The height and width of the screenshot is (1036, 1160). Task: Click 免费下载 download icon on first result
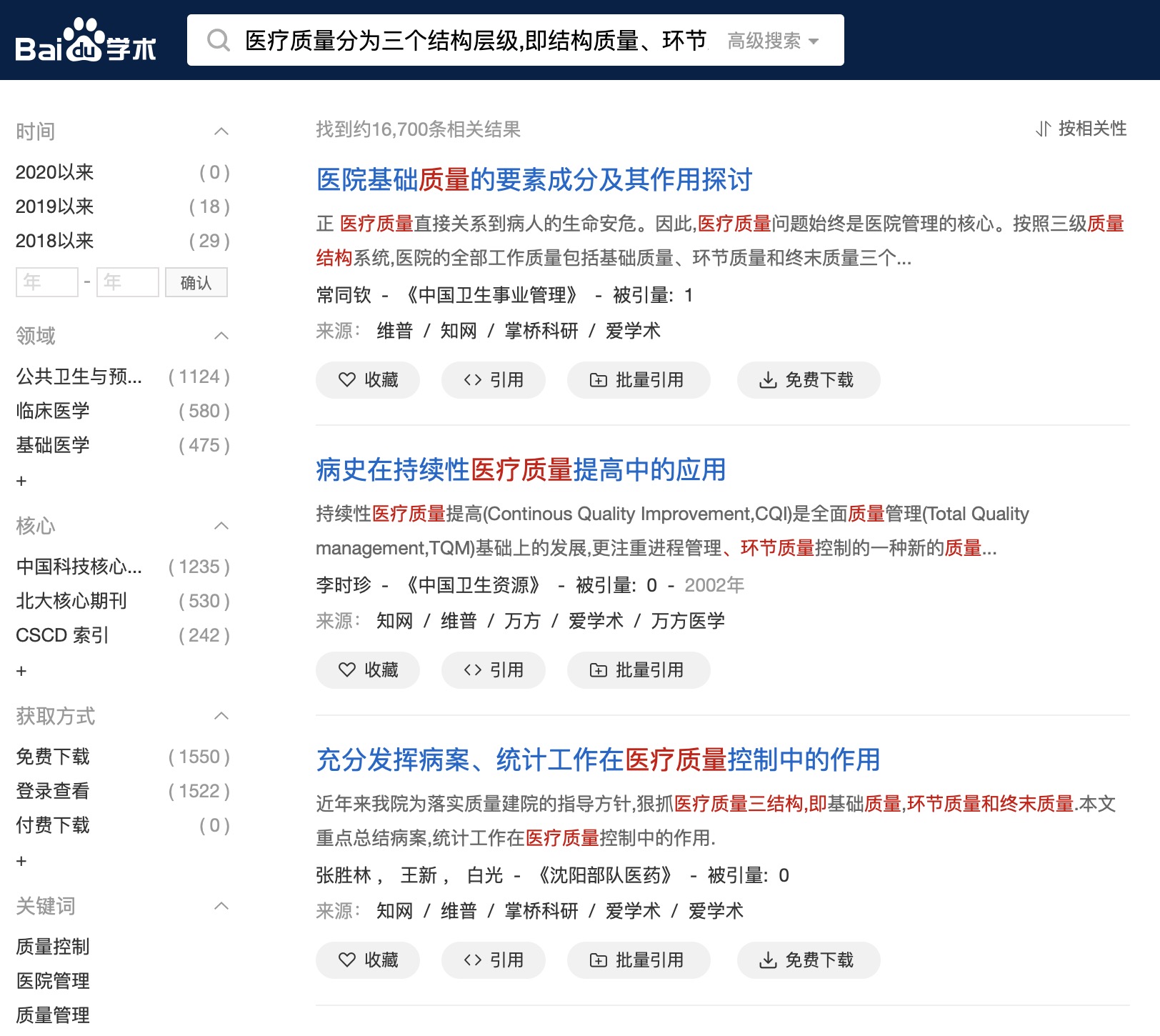pyautogui.click(x=768, y=380)
